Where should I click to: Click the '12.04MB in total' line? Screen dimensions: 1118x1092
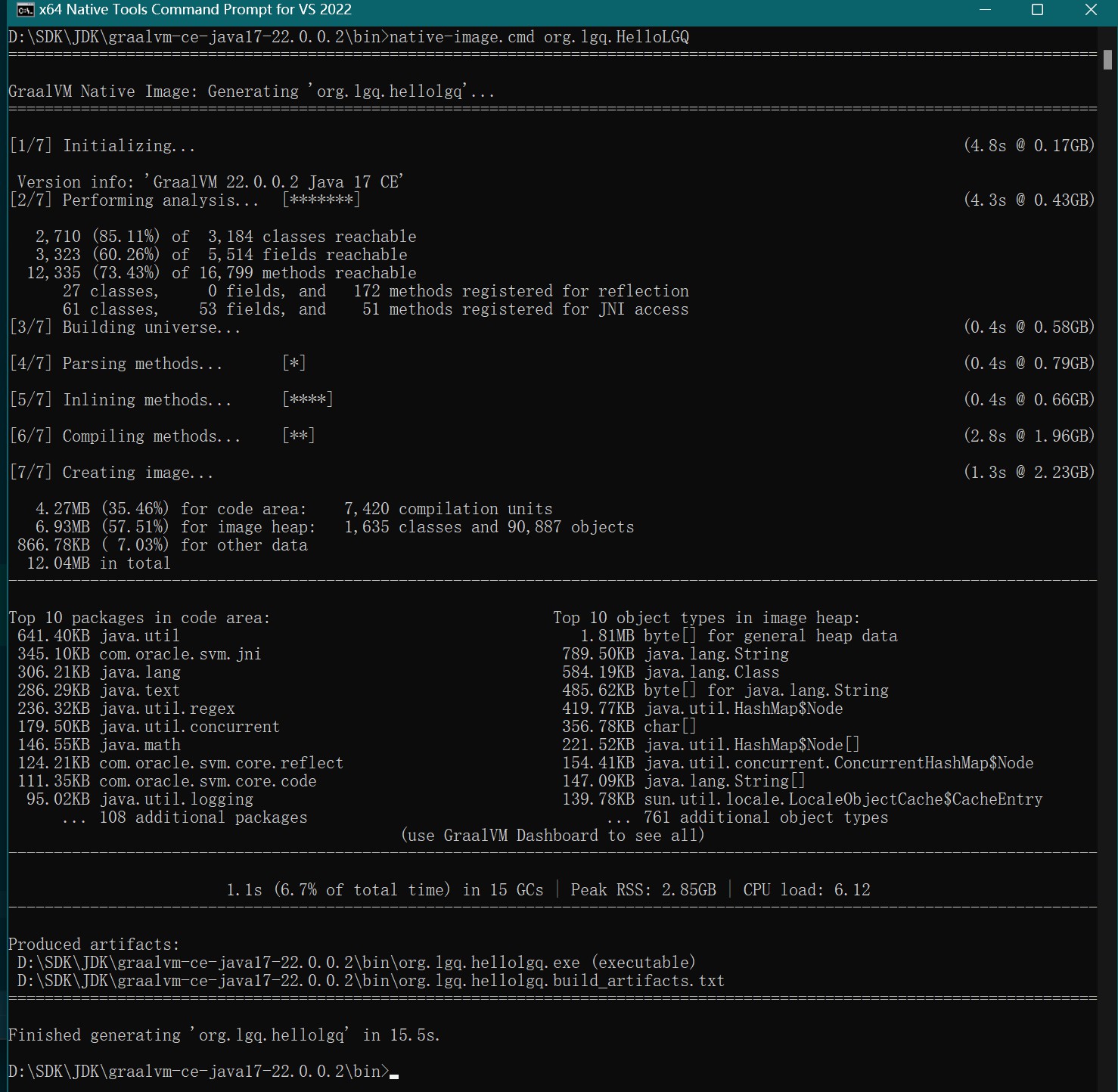[x=98, y=563]
